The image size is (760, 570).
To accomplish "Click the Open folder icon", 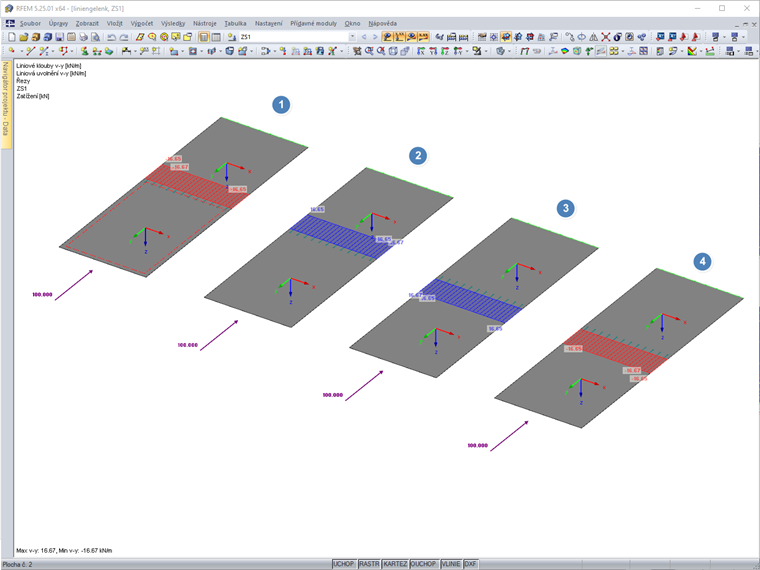I will pyautogui.click(x=24, y=37).
